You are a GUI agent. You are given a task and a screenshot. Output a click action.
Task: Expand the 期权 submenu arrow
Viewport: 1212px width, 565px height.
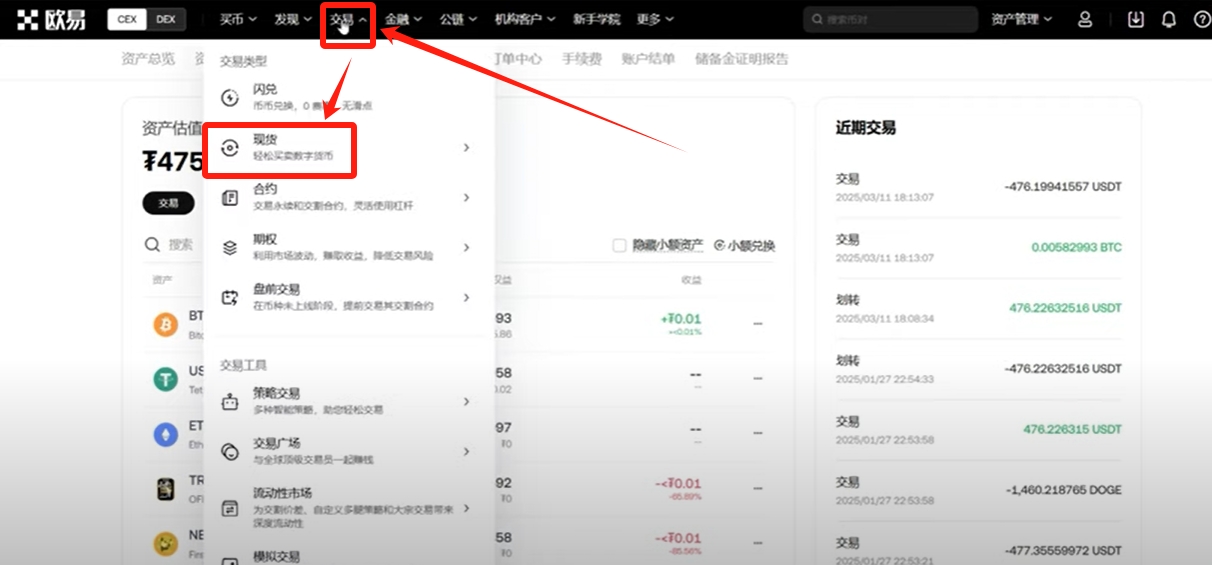point(466,247)
